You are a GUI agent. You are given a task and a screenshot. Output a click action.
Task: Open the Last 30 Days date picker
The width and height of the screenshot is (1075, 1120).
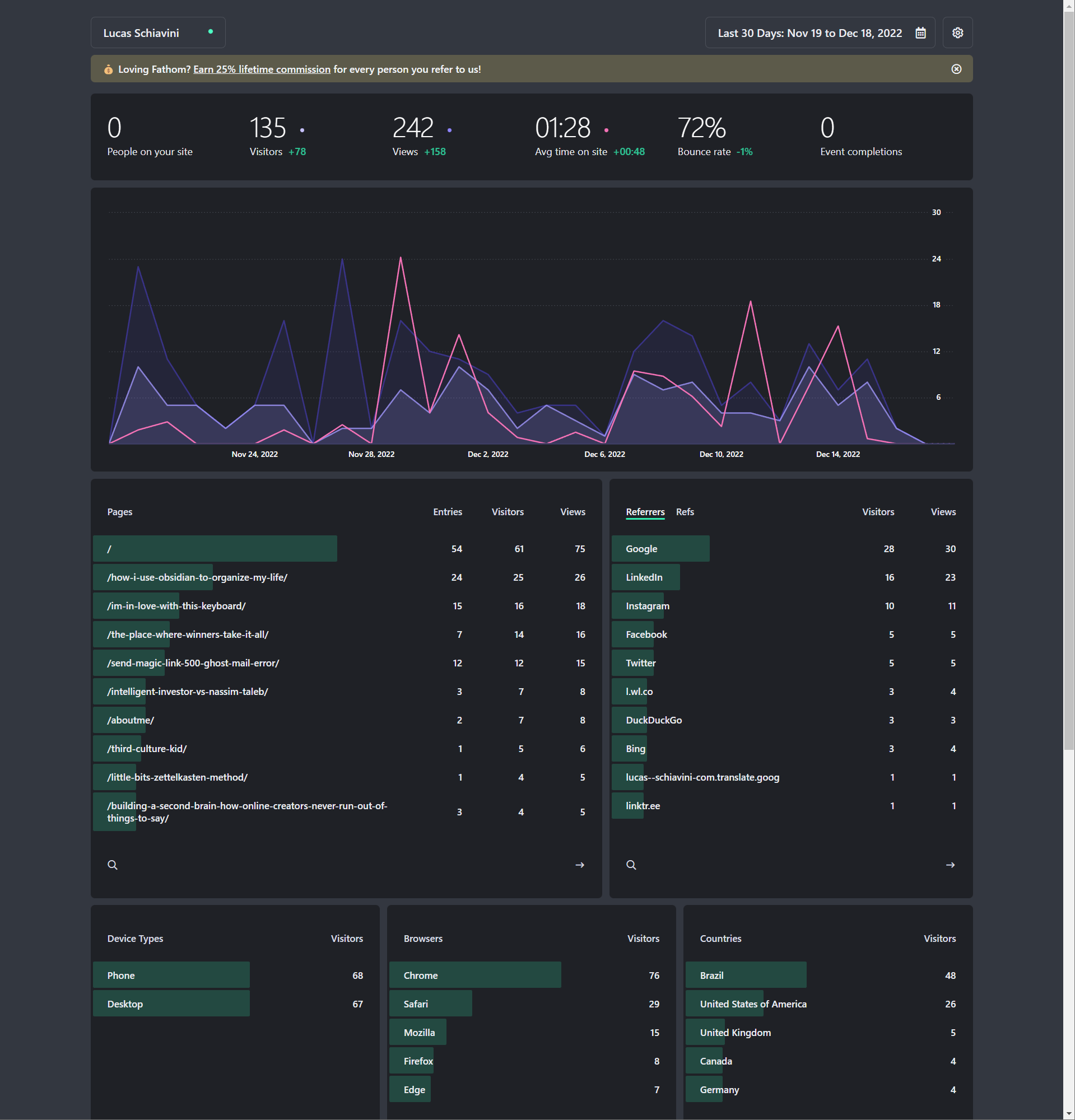click(809, 33)
